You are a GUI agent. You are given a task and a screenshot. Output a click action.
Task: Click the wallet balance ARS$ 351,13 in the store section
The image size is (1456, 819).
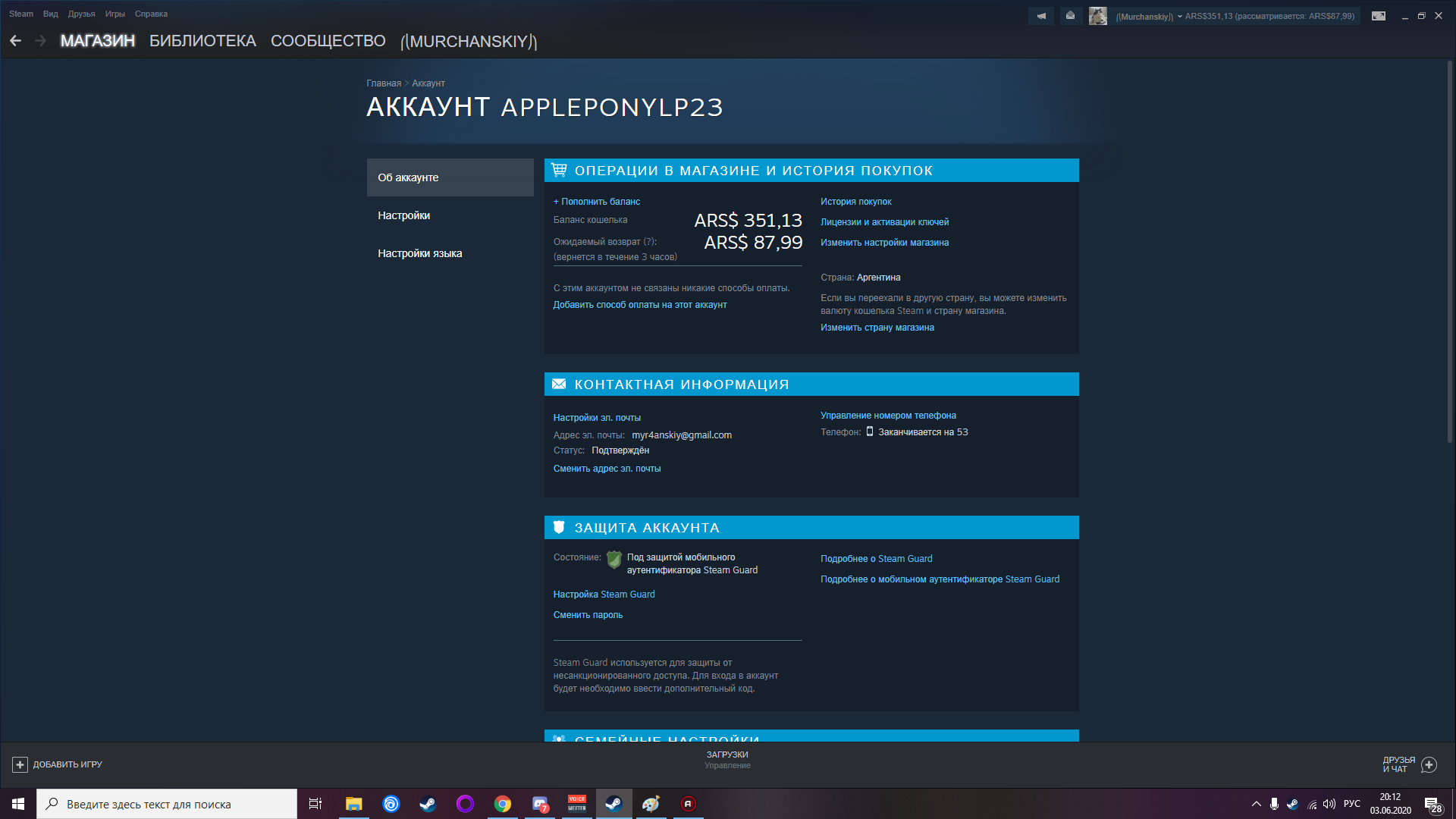[x=748, y=220]
